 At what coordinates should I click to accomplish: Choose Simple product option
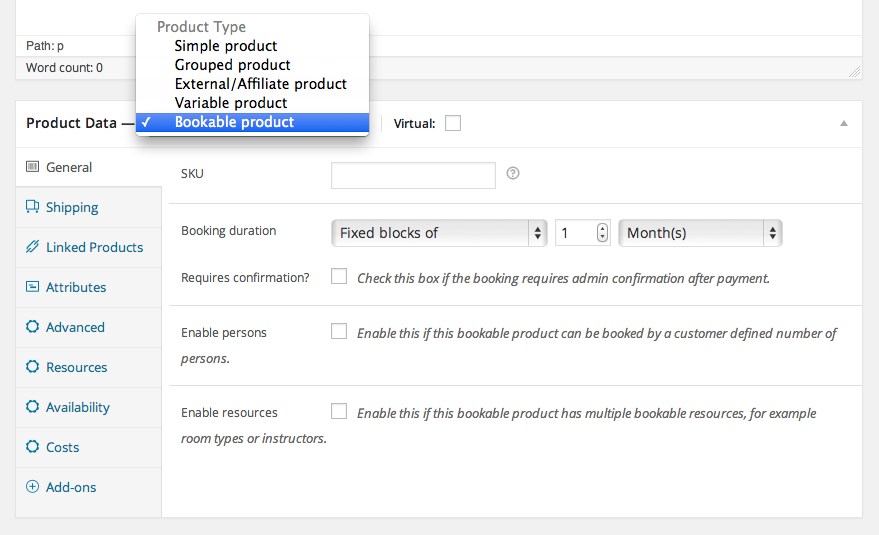(226, 46)
